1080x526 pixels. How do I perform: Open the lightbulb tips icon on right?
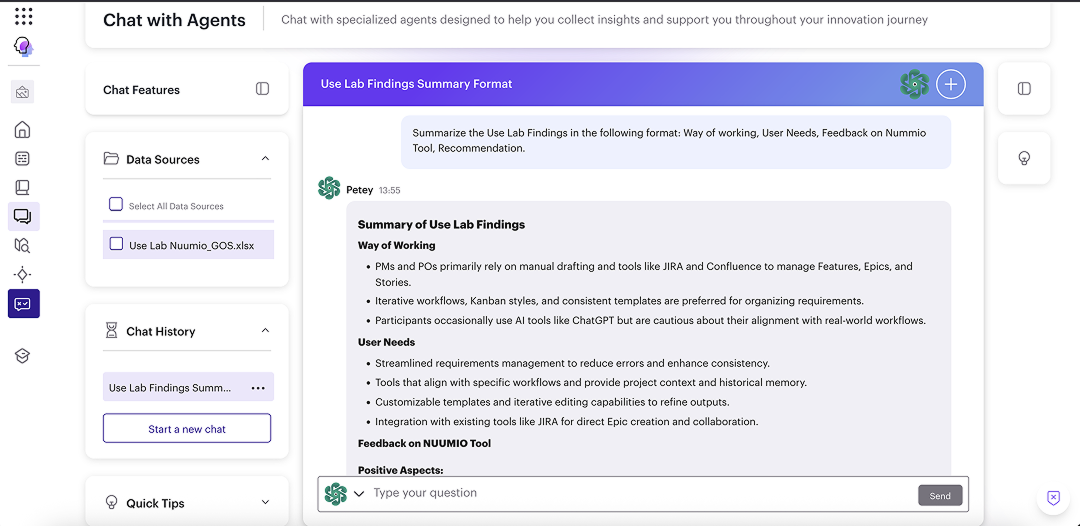pyautogui.click(x=1024, y=158)
